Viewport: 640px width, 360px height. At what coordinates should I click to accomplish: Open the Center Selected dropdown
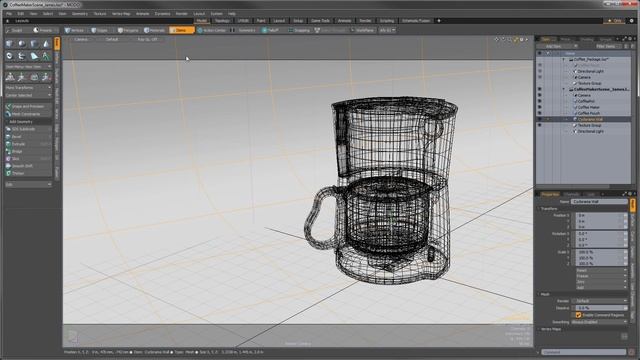pyautogui.click(x=28, y=95)
